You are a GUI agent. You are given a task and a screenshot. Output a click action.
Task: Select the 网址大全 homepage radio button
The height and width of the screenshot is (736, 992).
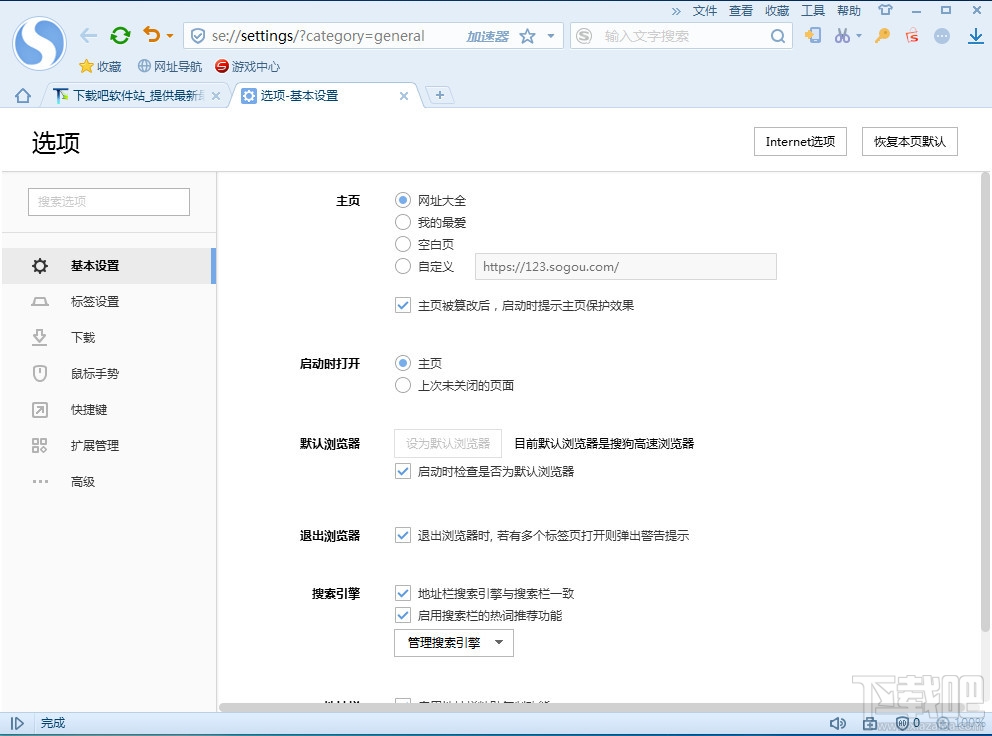coord(402,201)
